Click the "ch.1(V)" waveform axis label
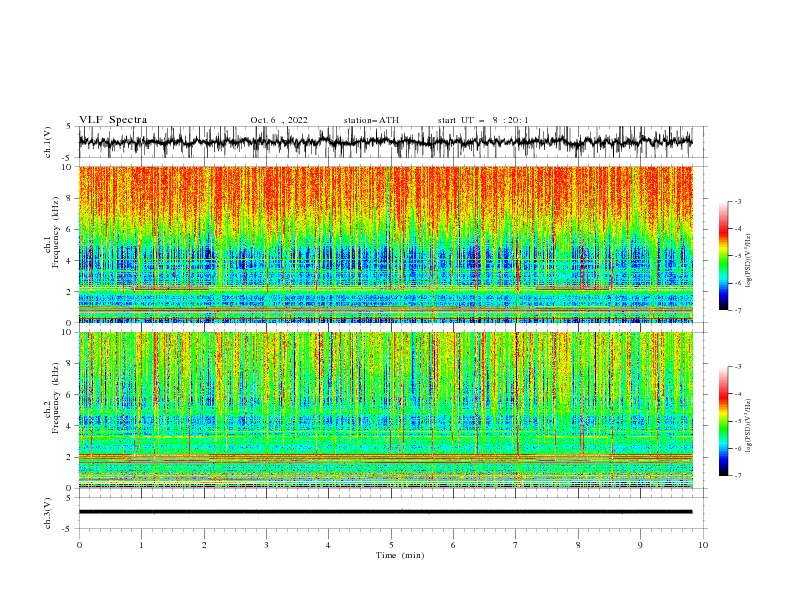 click(x=48, y=142)
